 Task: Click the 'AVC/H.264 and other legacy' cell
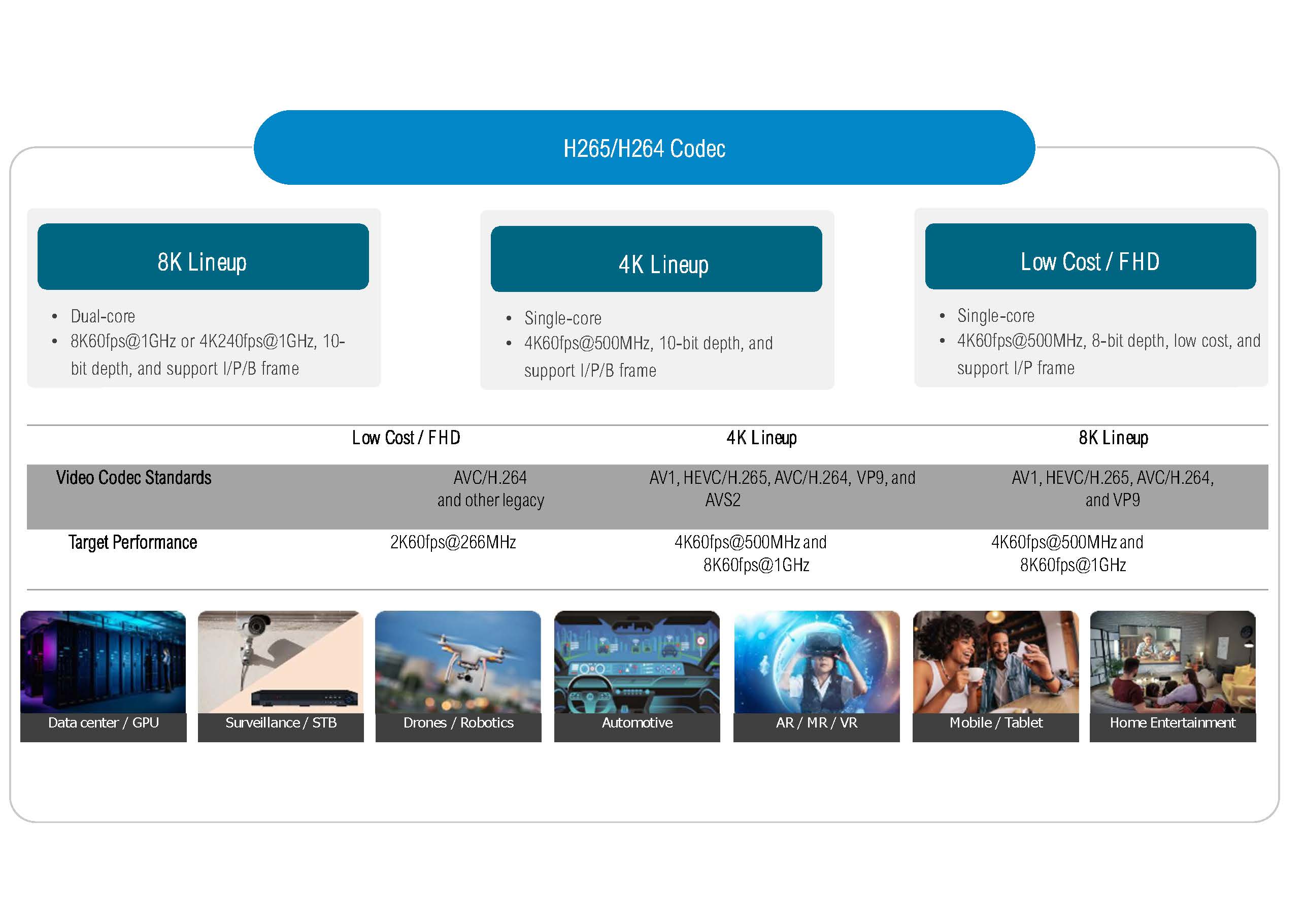(x=490, y=489)
